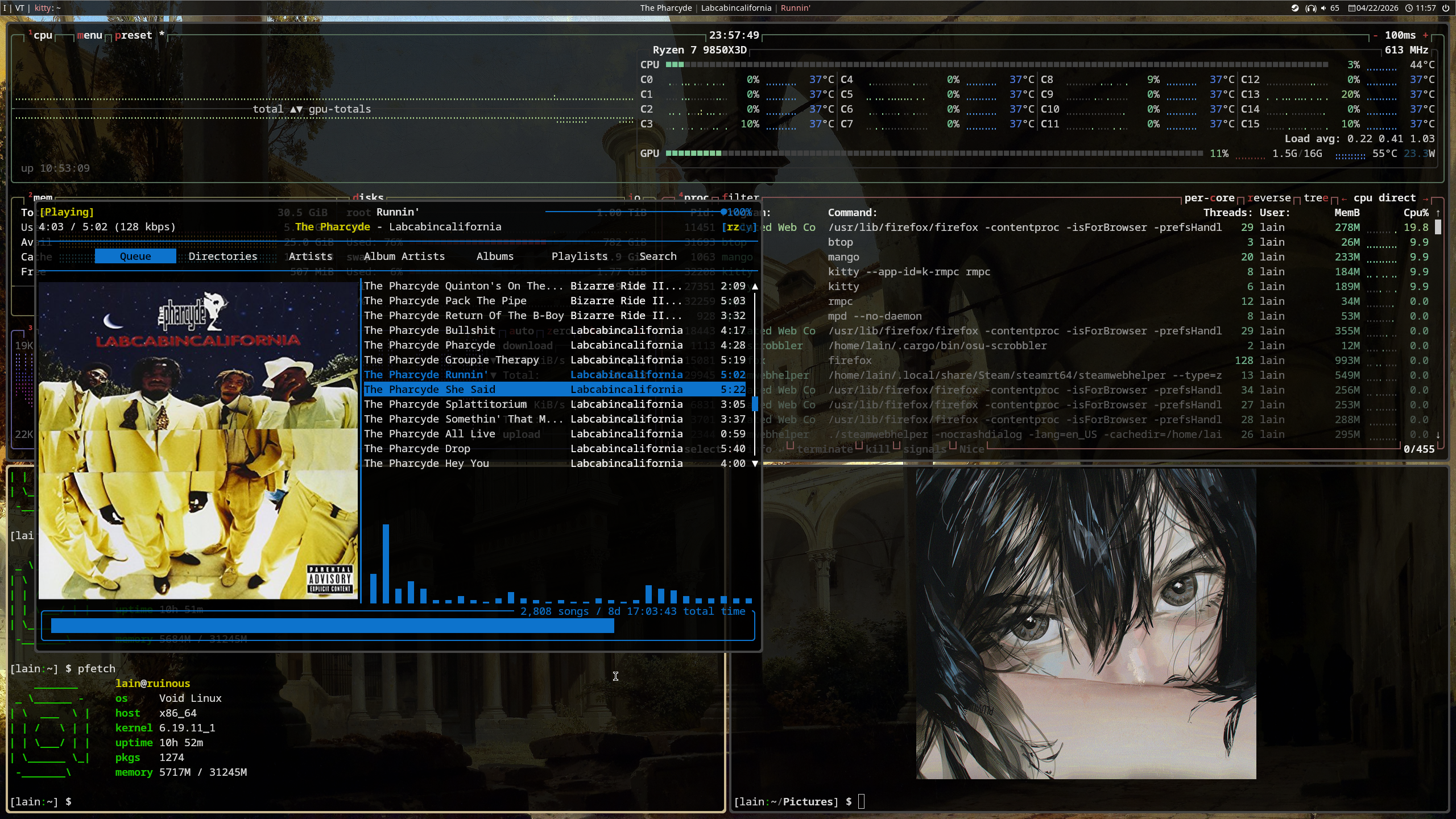Click the Steam tray icon
The width and height of the screenshot is (1456, 819).
[1295, 8]
